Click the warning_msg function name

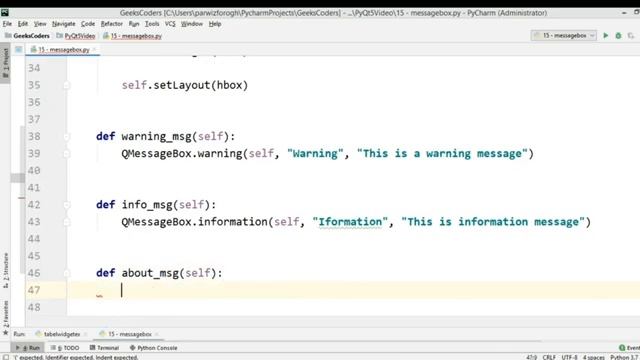[156, 136]
